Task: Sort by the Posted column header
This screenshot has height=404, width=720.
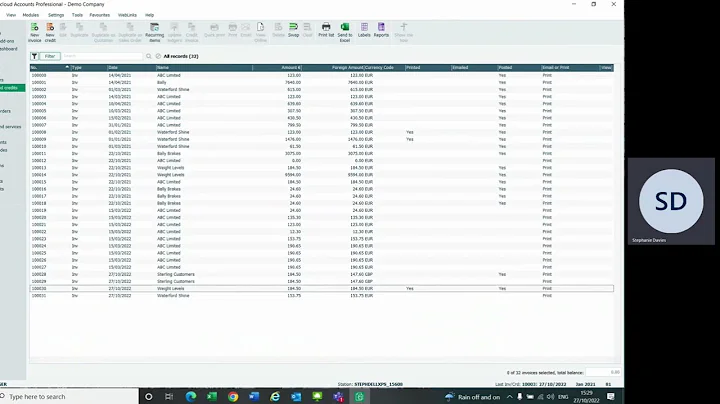Action: (x=519, y=67)
